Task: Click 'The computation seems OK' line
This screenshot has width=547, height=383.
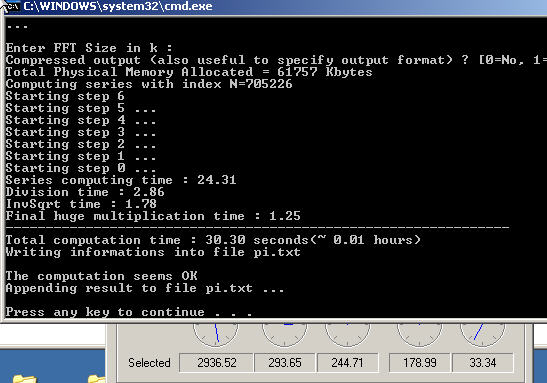Action: tap(101, 276)
